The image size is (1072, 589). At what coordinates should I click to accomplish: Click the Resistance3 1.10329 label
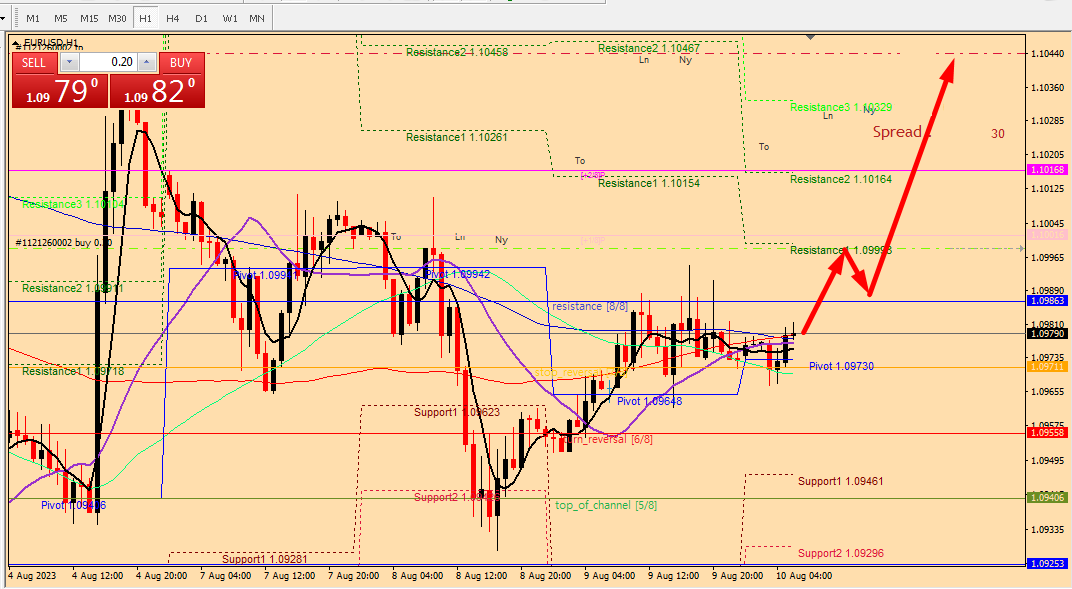point(841,107)
